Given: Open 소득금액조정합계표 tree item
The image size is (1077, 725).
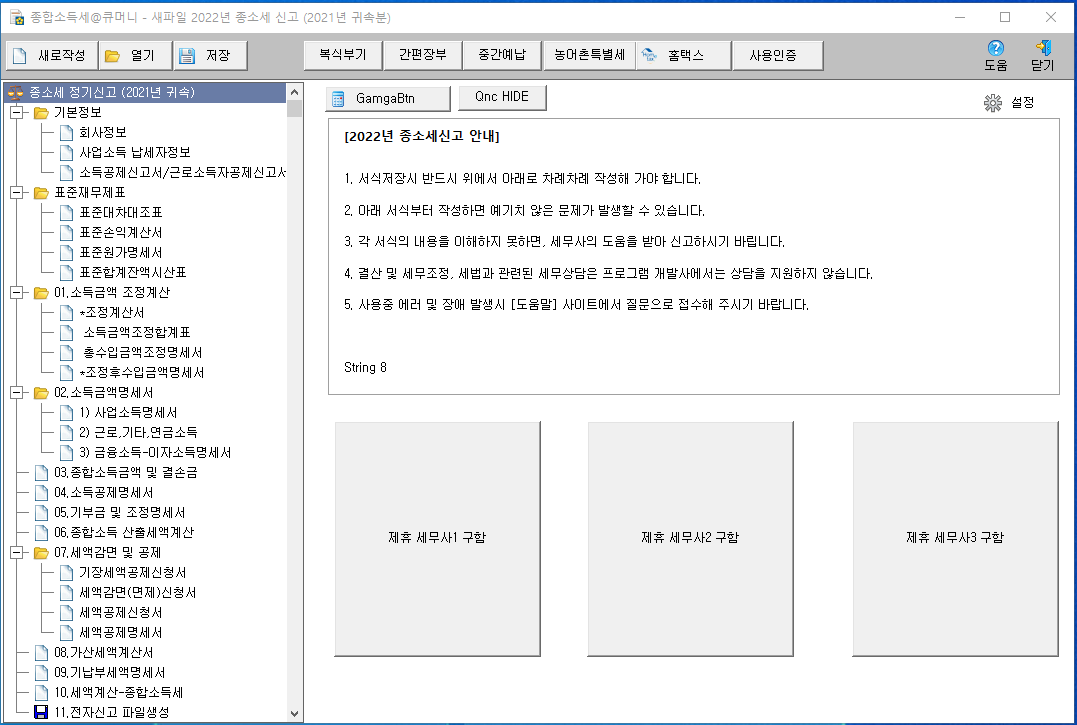Looking at the screenshot, I should click(137, 333).
